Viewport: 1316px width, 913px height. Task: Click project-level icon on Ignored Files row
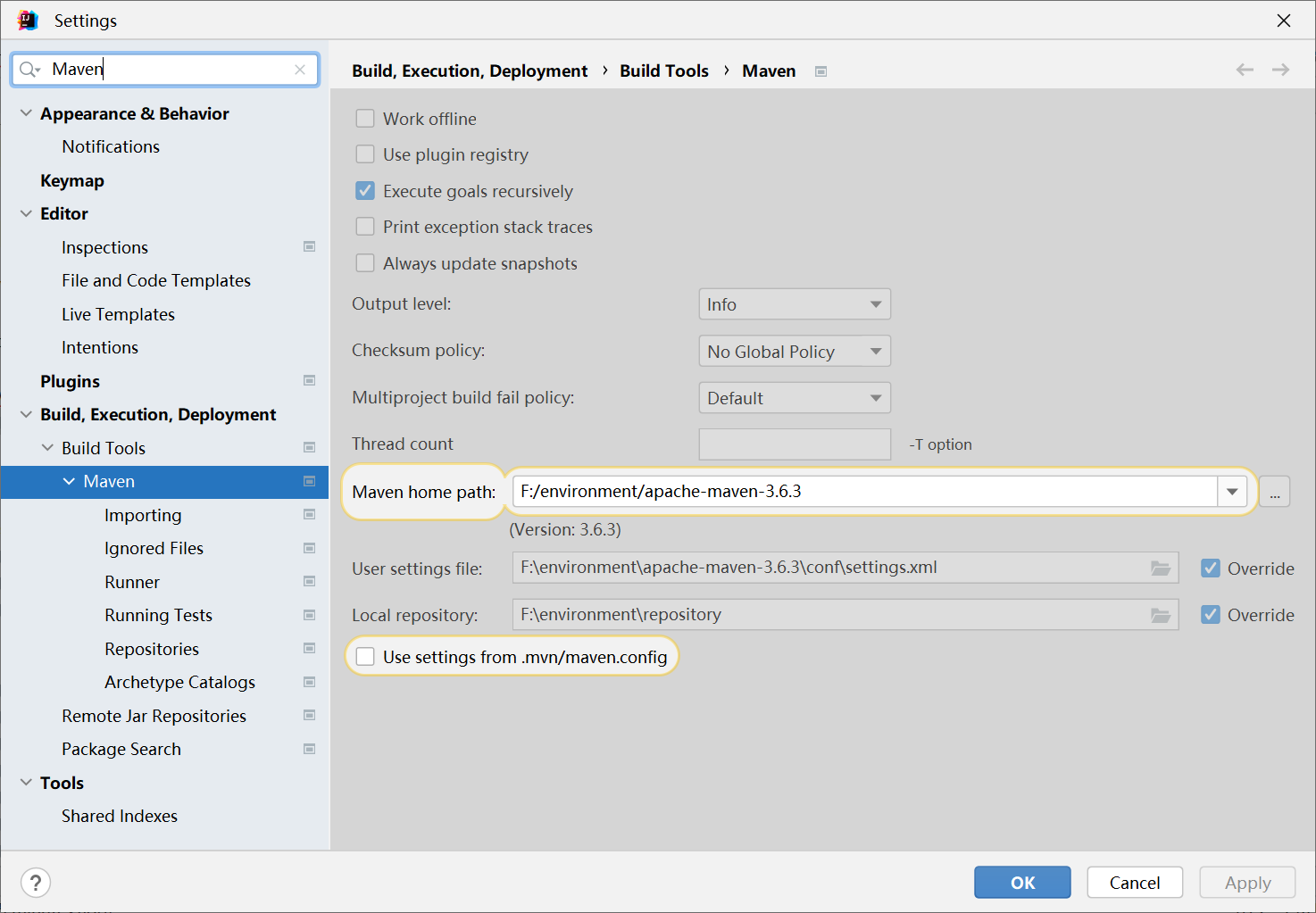310,549
